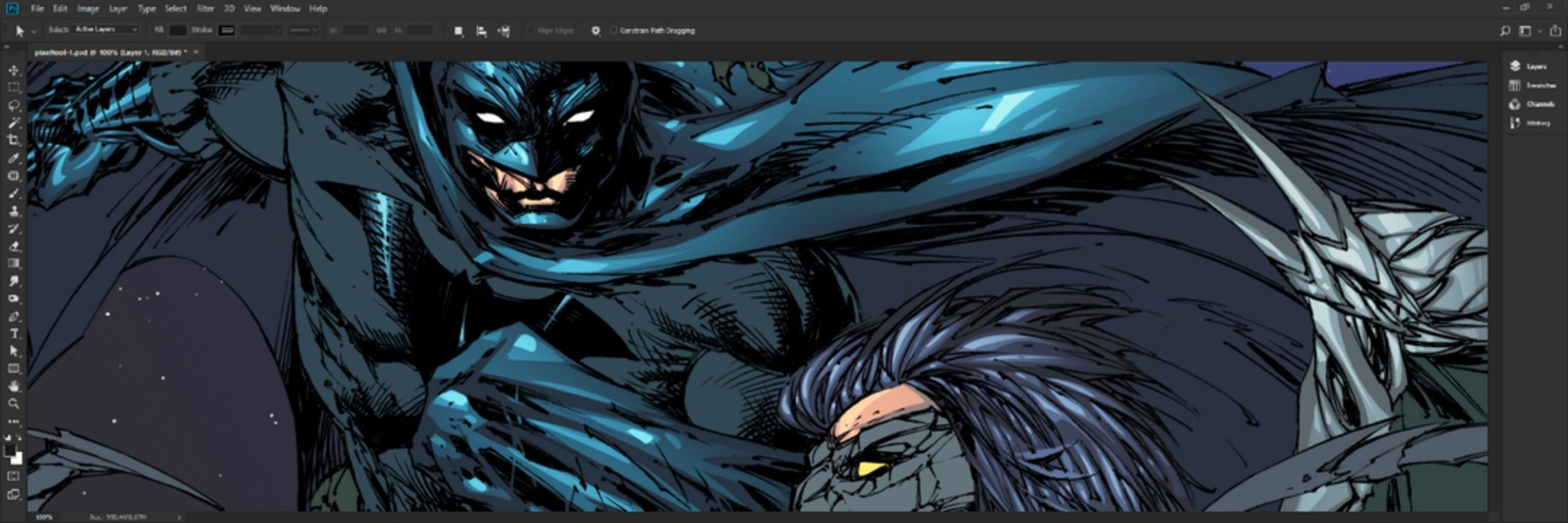Image resolution: width=1568 pixels, height=523 pixels.
Task: Select the Smudge tool
Action: 14,281
